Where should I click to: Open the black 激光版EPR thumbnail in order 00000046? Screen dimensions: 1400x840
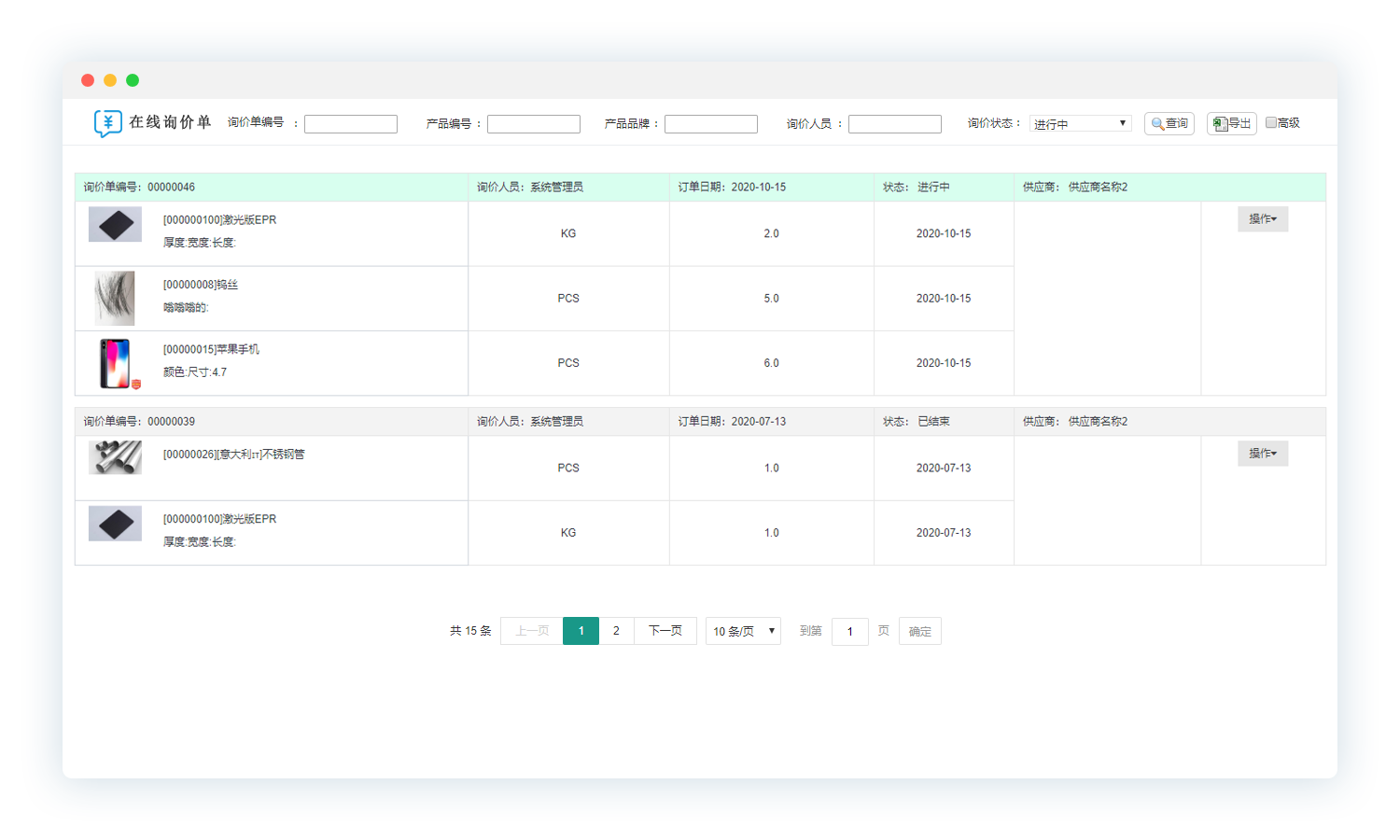[115, 225]
